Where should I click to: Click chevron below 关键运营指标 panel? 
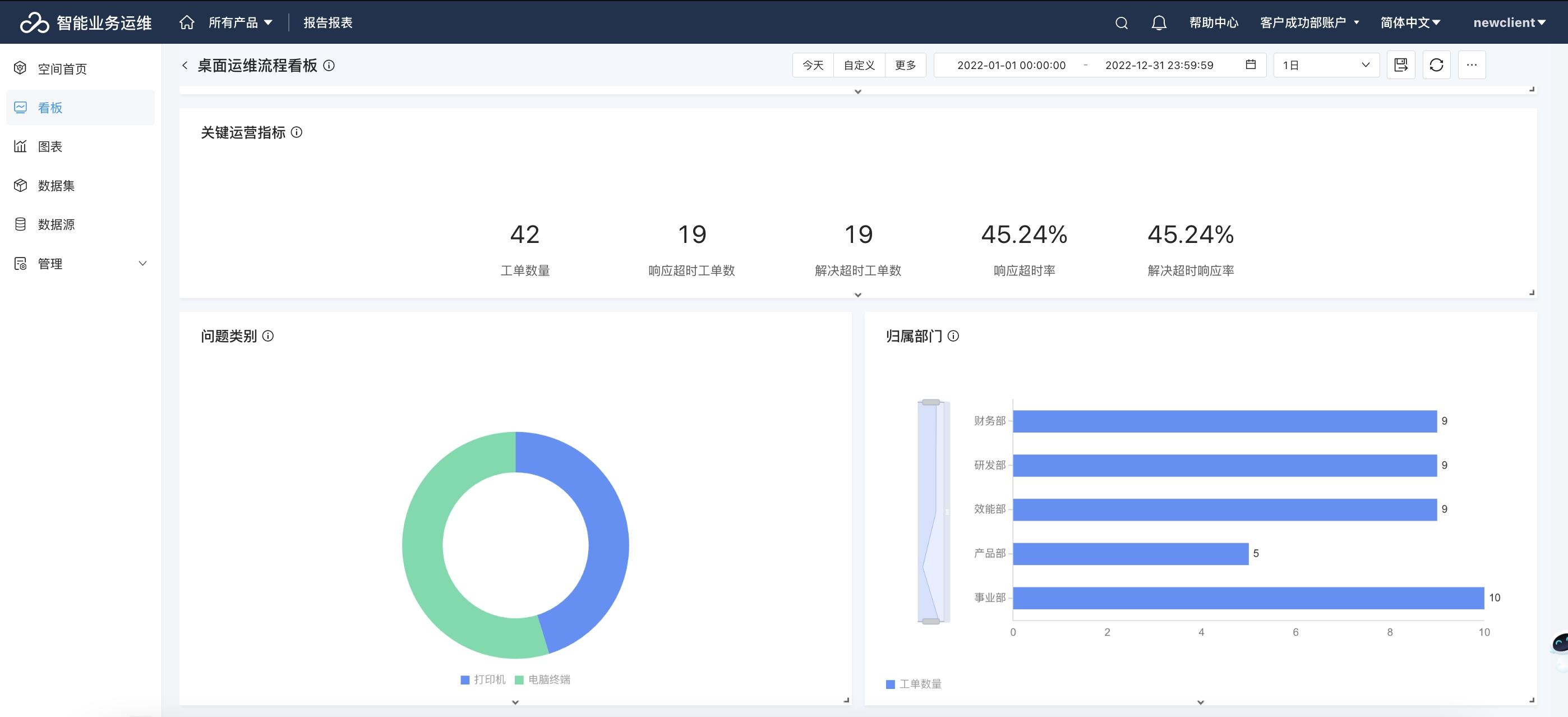(857, 295)
